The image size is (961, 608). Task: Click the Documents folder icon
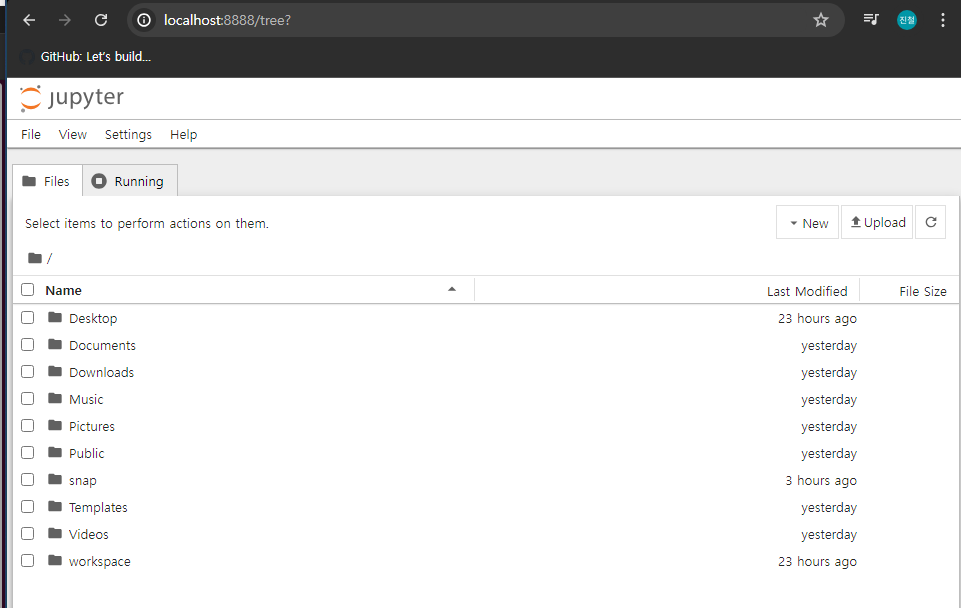tap(55, 344)
